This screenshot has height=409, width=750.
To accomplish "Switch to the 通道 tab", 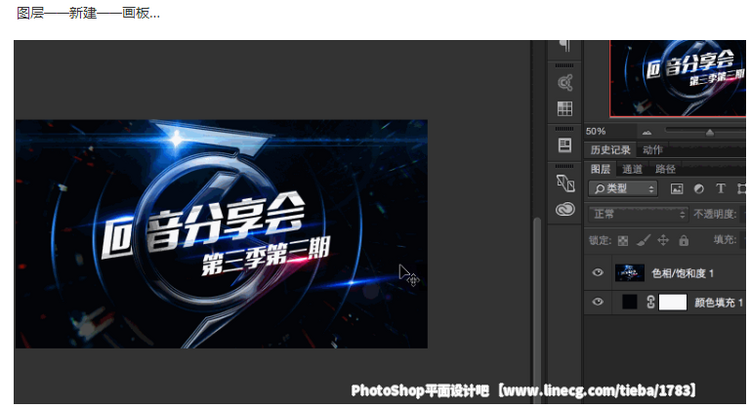I will (632, 169).
